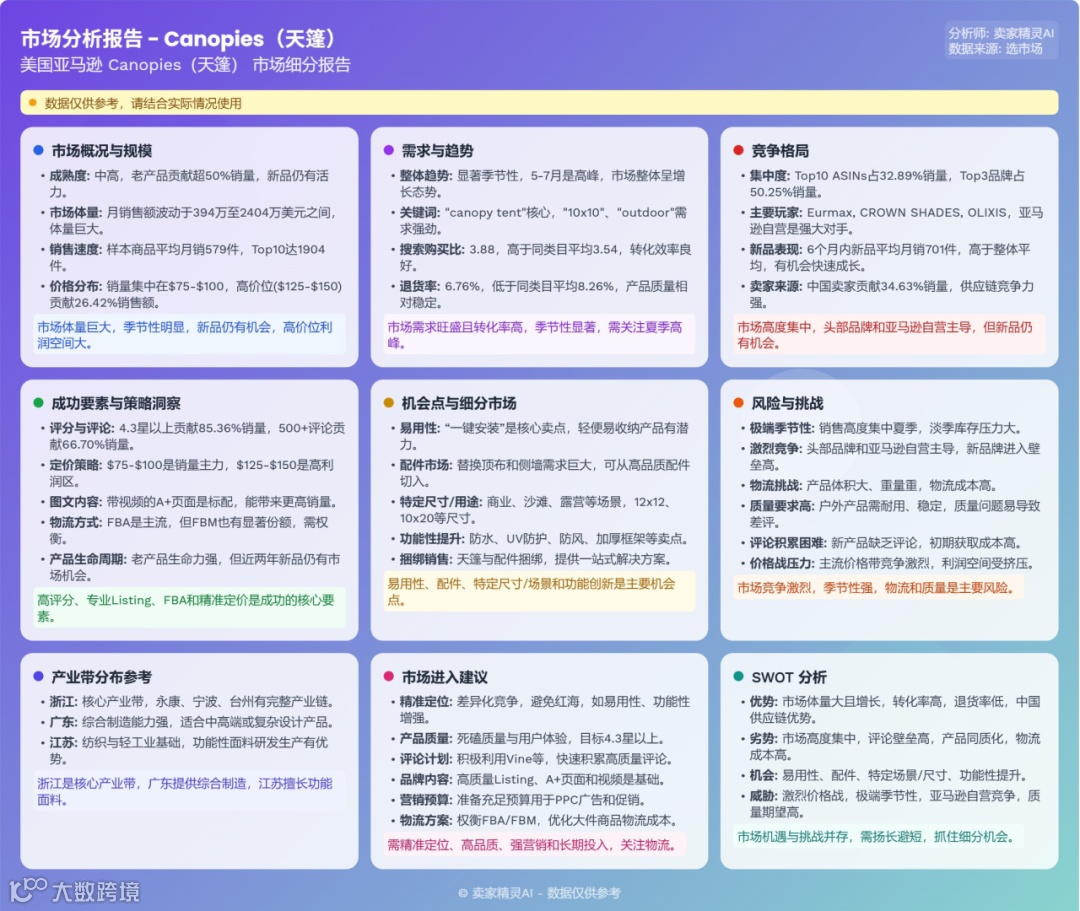Image resolution: width=1080 pixels, height=911 pixels.
Task: Click the data source label 数据来源: 选市场
Action: (995, 49)
